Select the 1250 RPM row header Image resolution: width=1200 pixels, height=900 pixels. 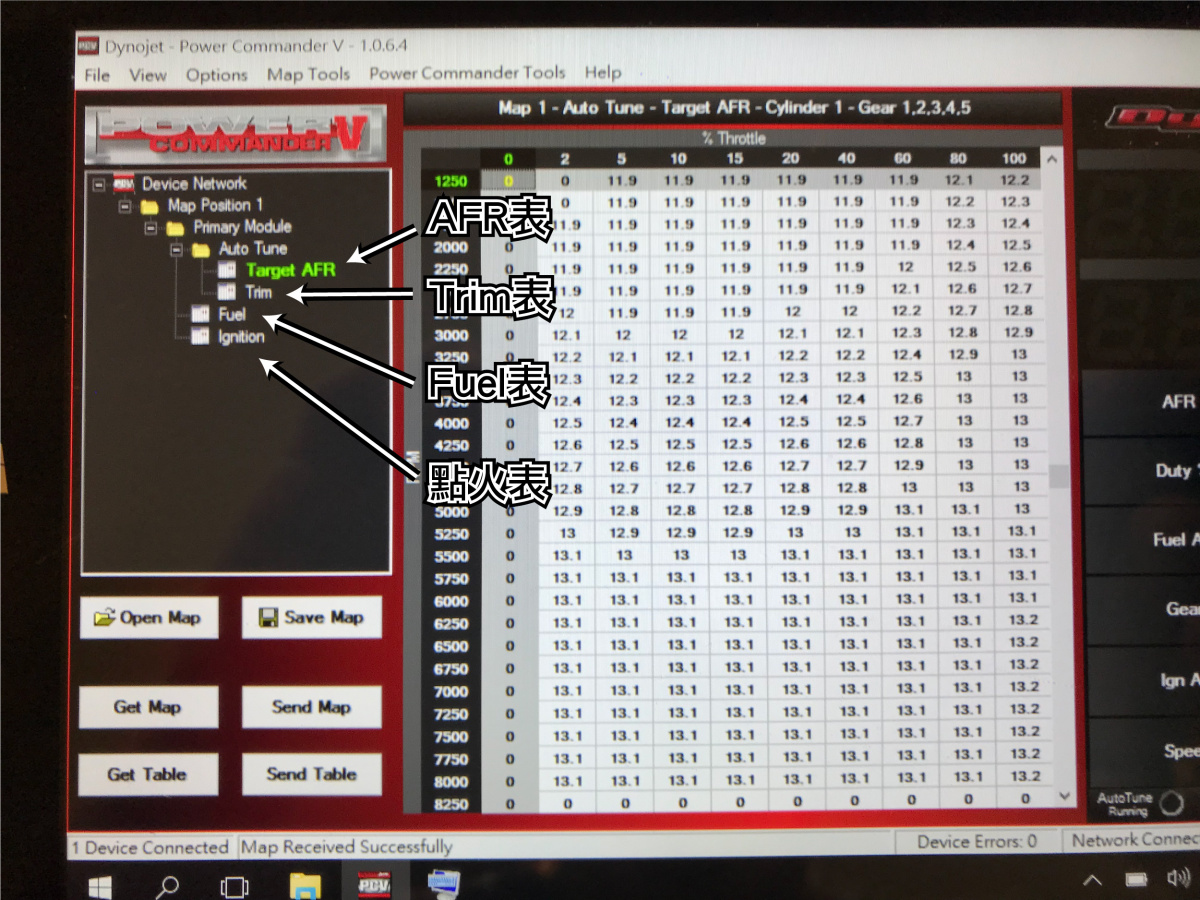451,181
